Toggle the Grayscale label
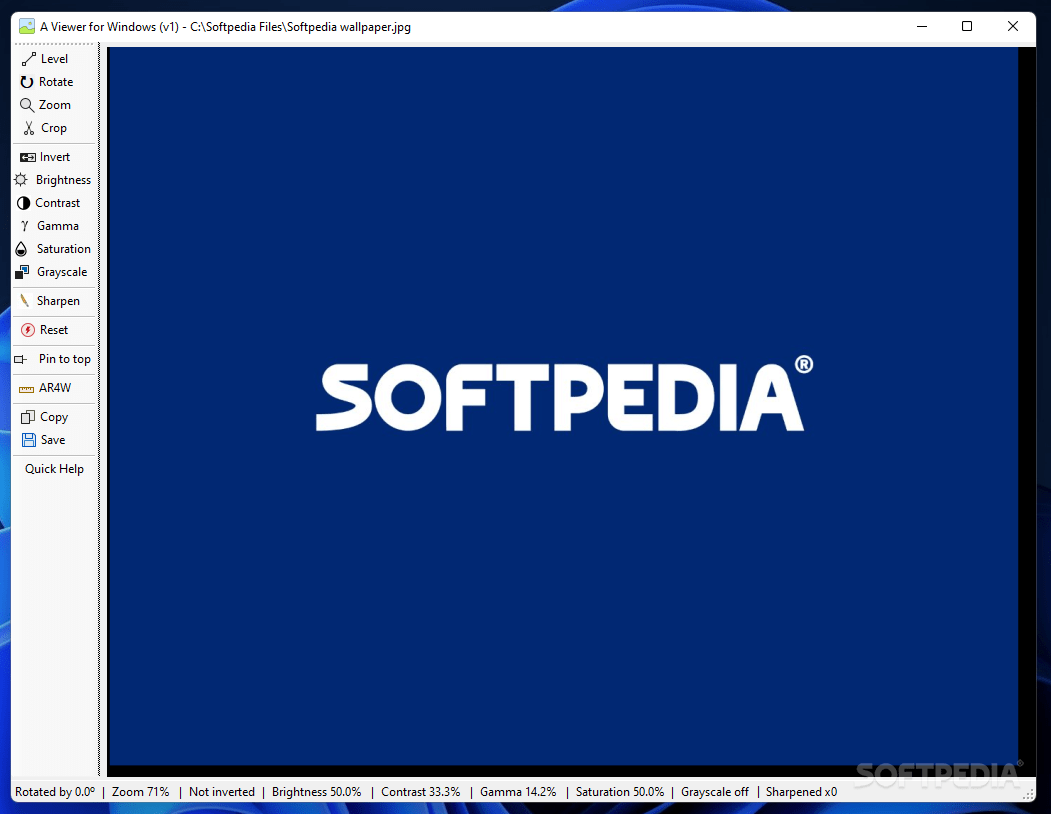The width and height of the screenshot is (1051, 814). click(x=62, y=272)
